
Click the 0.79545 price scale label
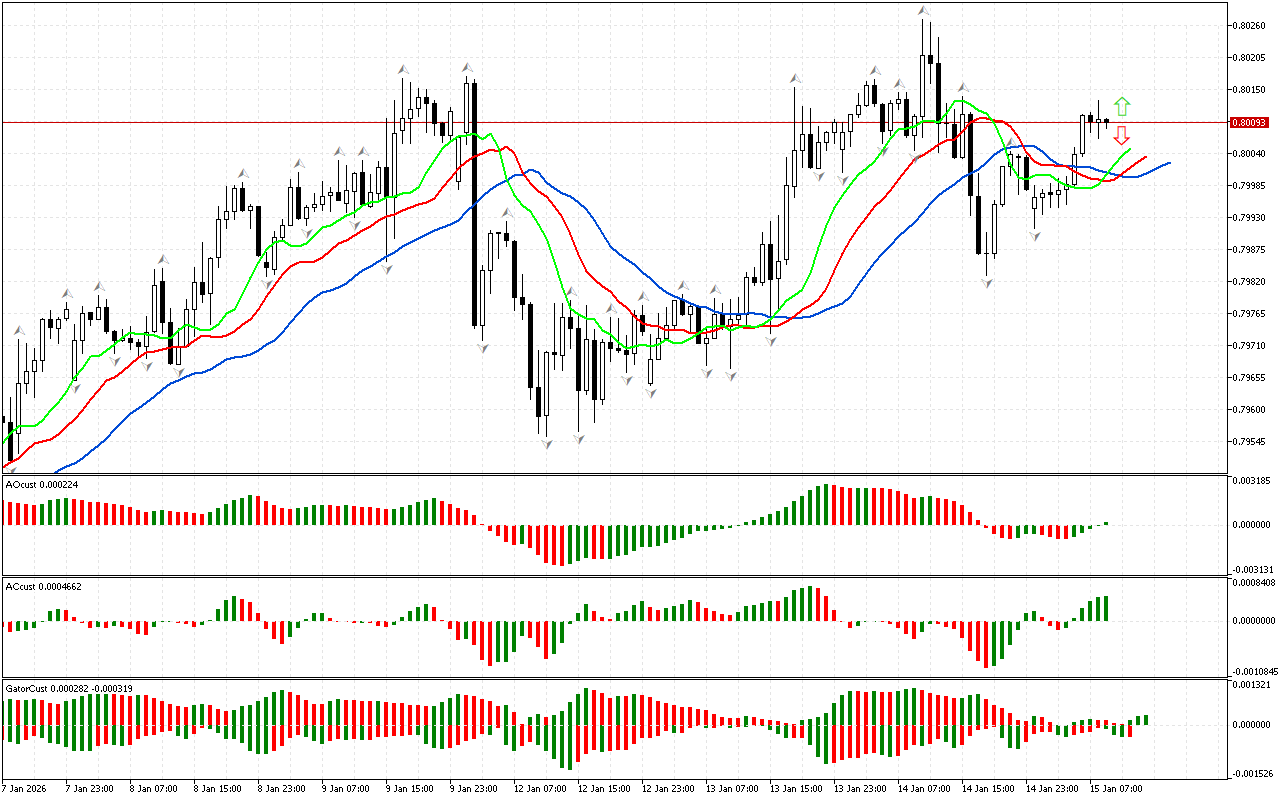[x=1251, y=442]
